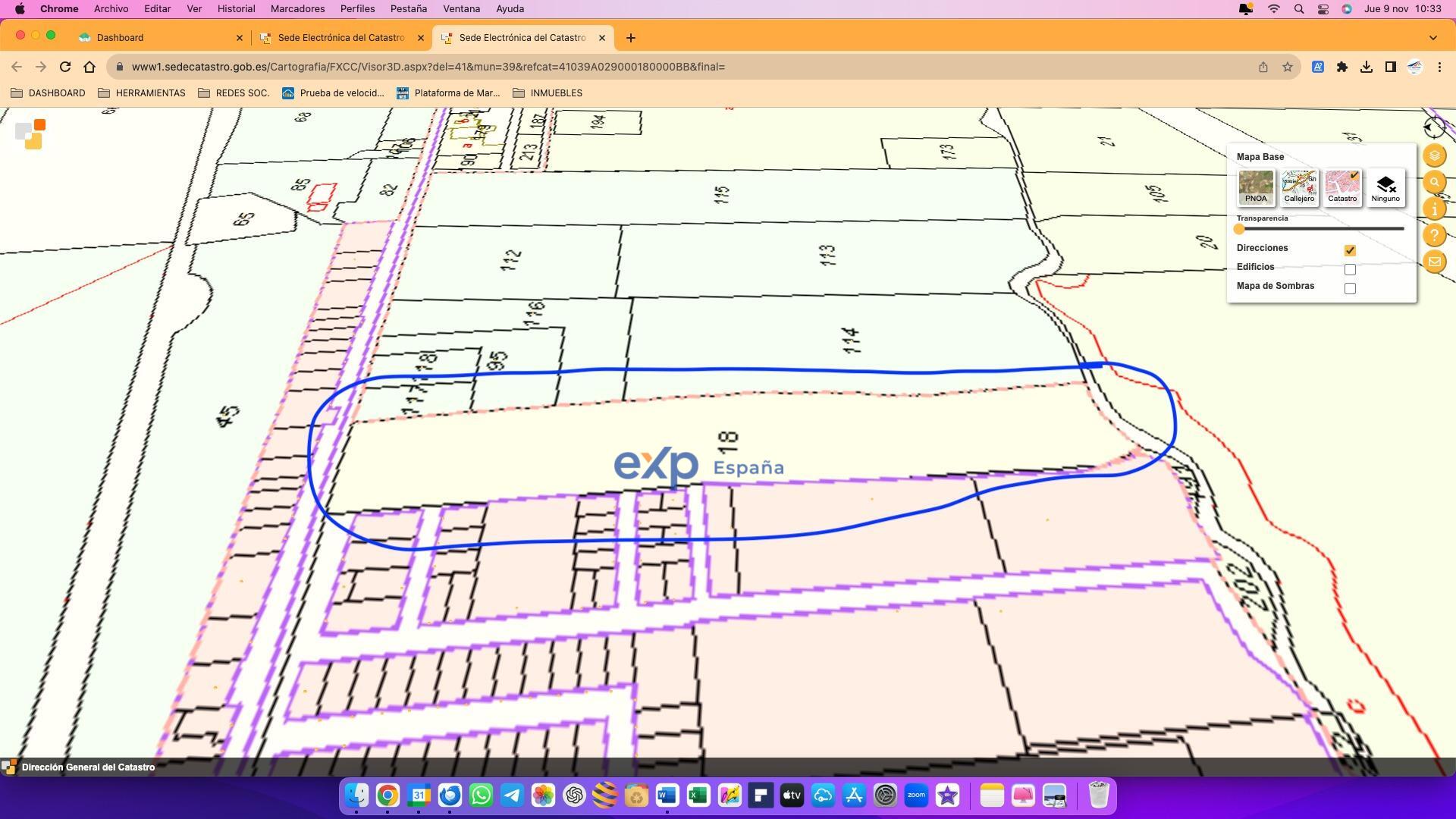Uncheck the Direcciones checkbox
Screen dimensions: 1456x819
(1350, 250)
